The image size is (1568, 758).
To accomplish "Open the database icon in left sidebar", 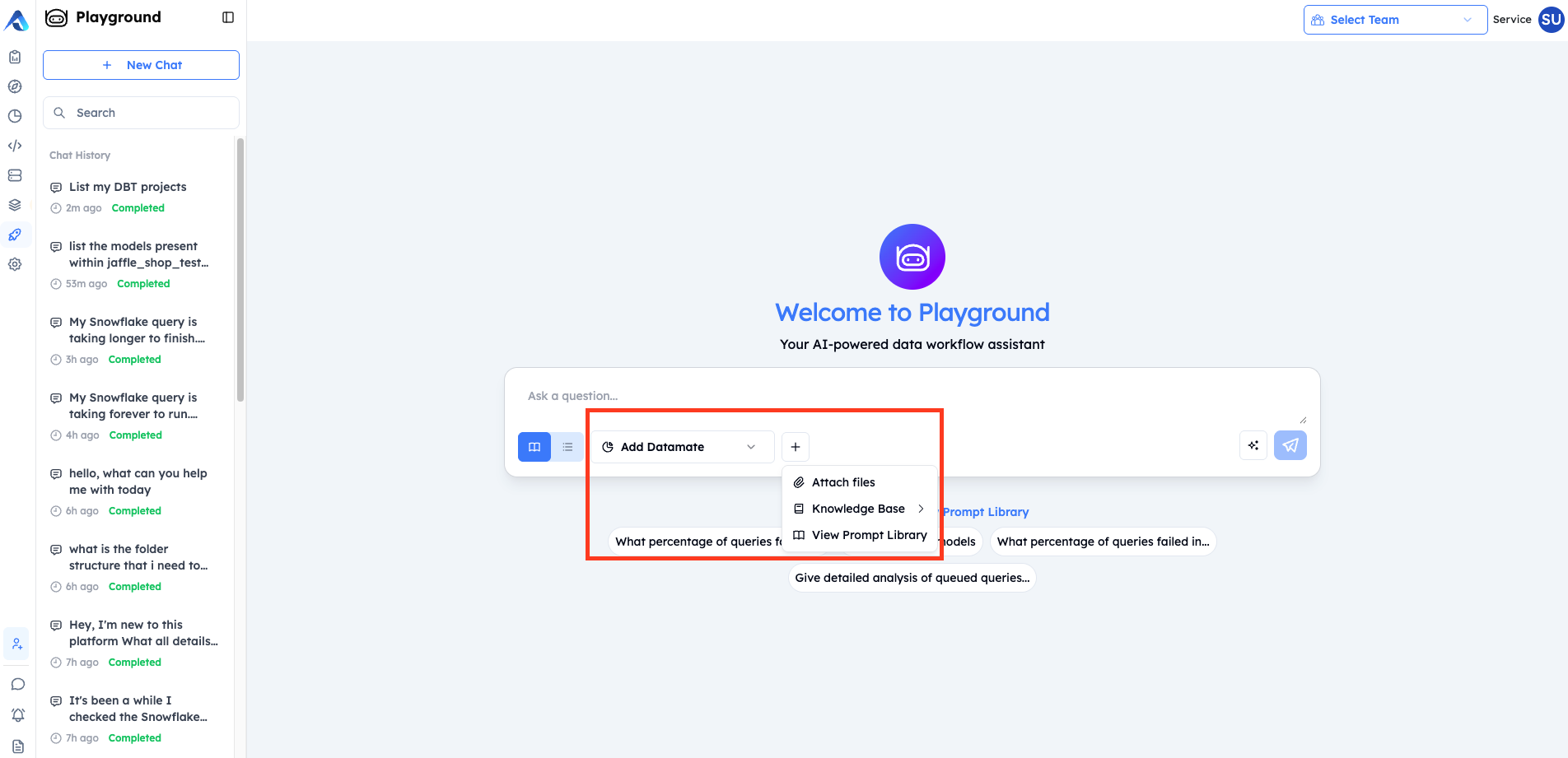I will [x=15, y=175].
